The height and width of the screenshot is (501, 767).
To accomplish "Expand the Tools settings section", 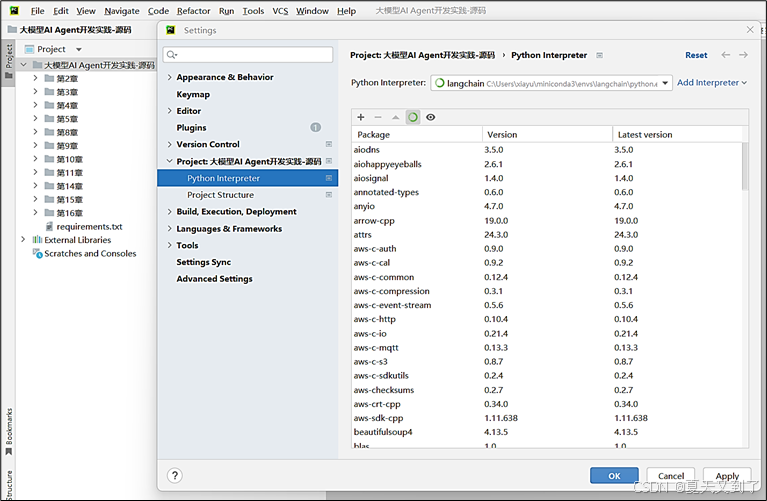I will (x=170, y=245).
